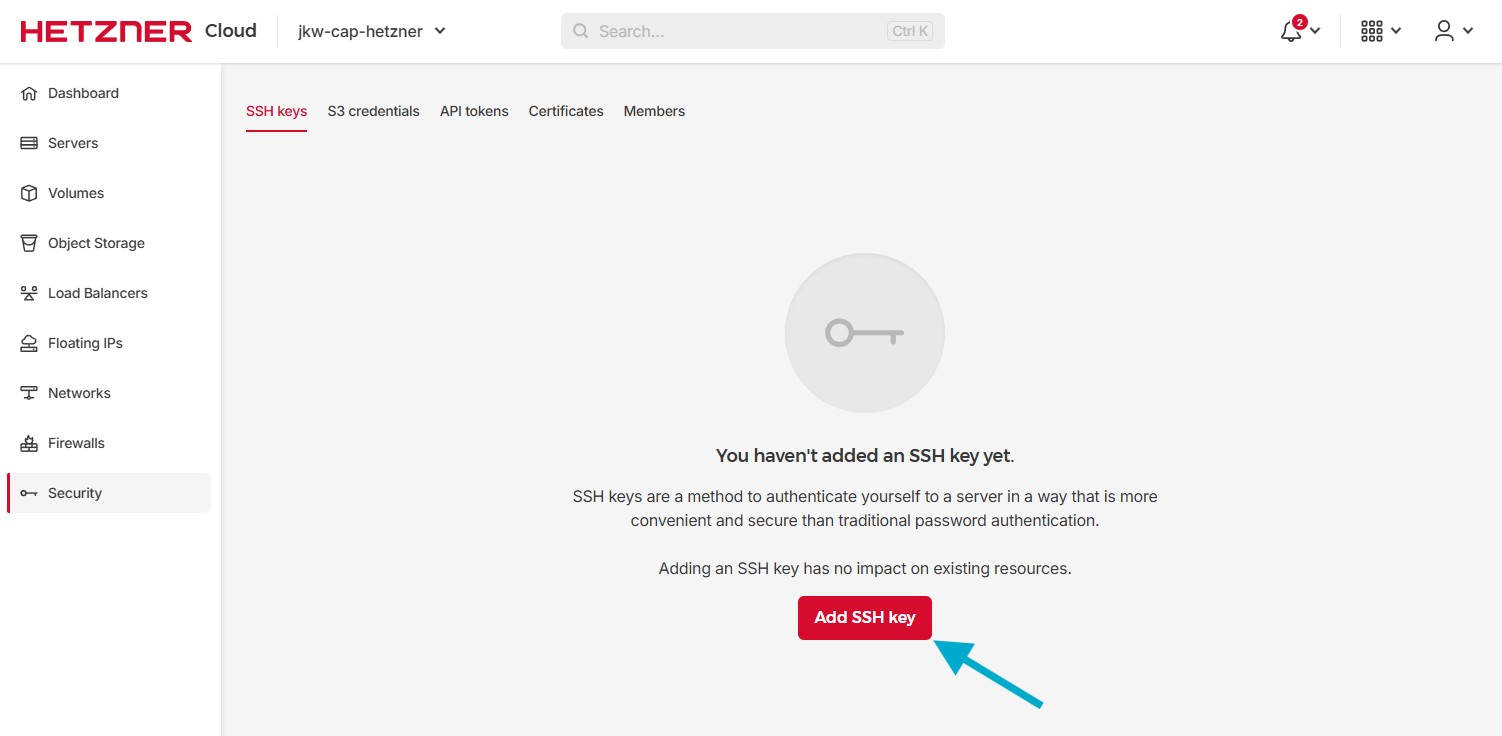Switch to the S3 credentials tab
The width and height of the screenshot is (1502, 736).
(x=373, y=111)
